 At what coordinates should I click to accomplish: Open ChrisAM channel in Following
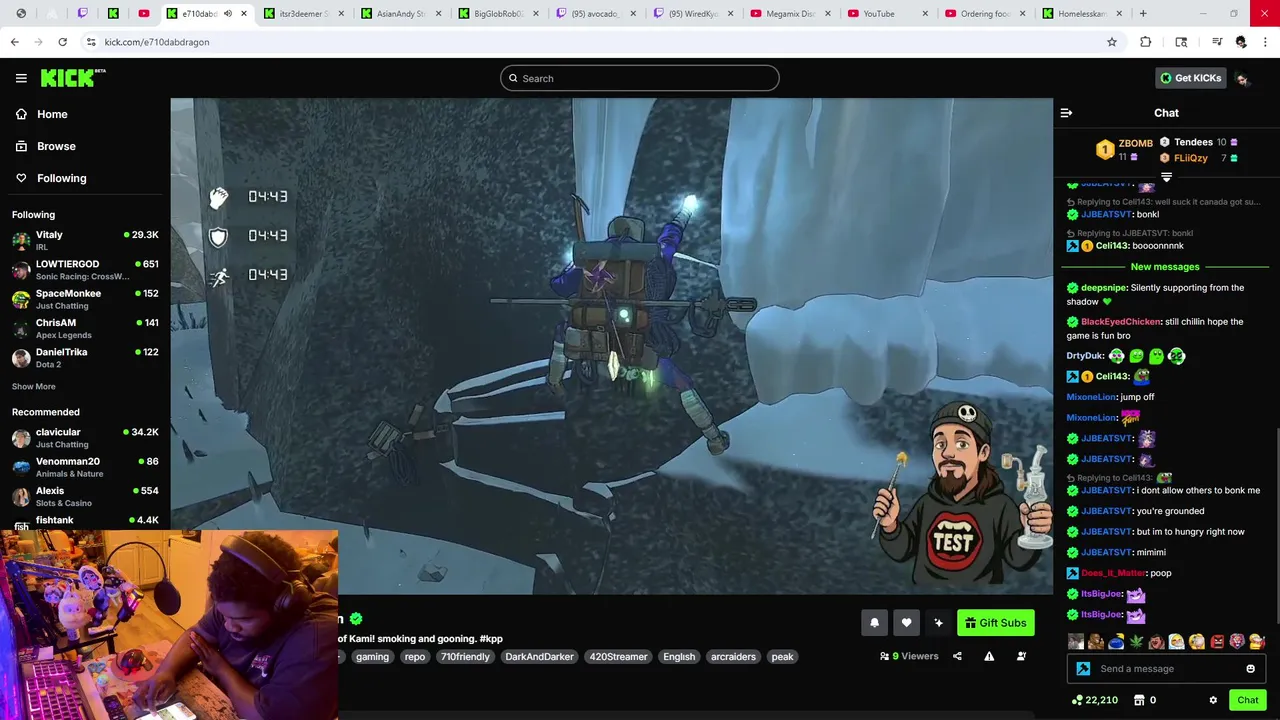pyautogui.click(x=85, y=328)
